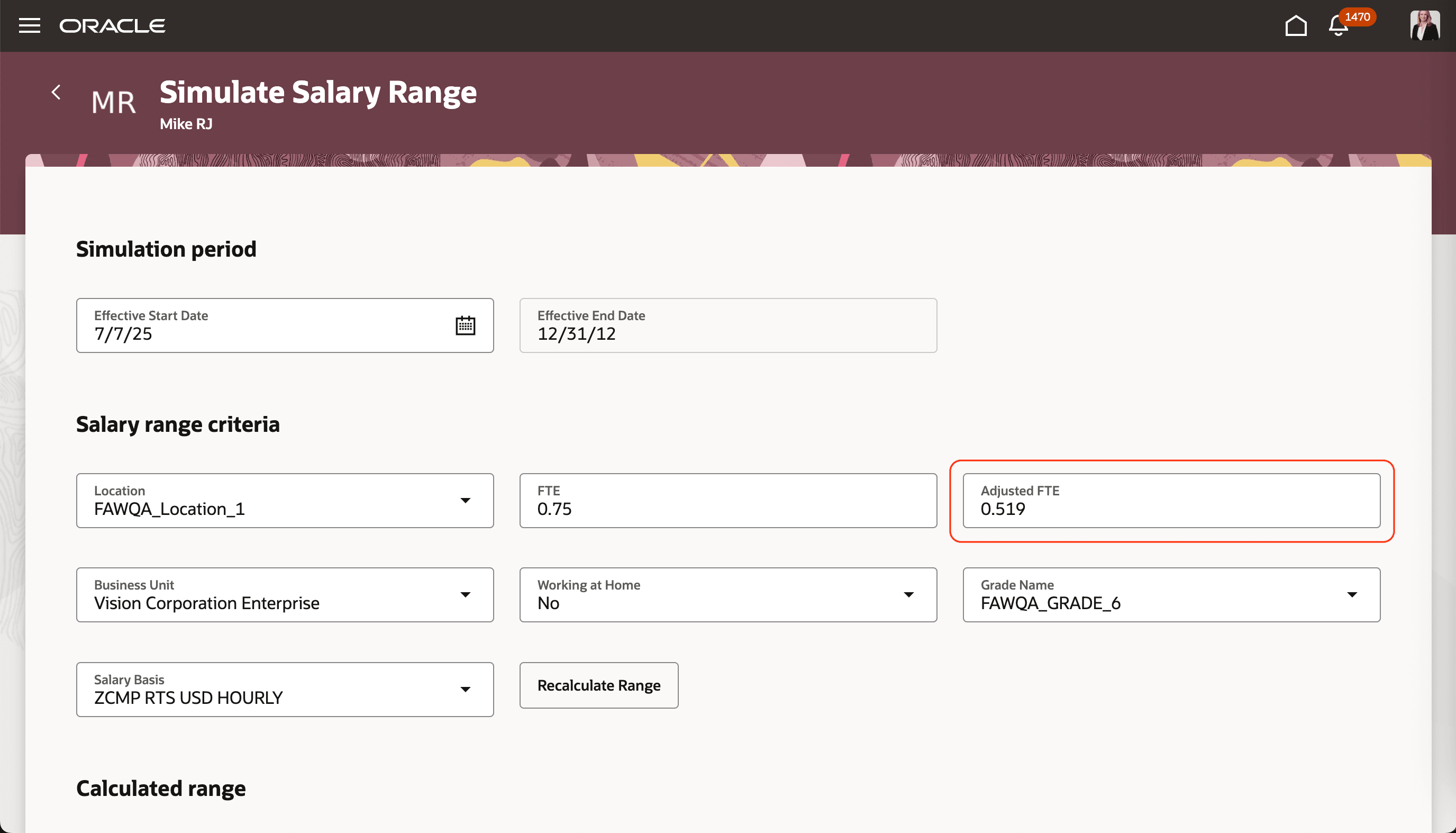This screenshot has width=1456, height=833.
Task: Select the Salary range criteria heading
Action: 178,424
